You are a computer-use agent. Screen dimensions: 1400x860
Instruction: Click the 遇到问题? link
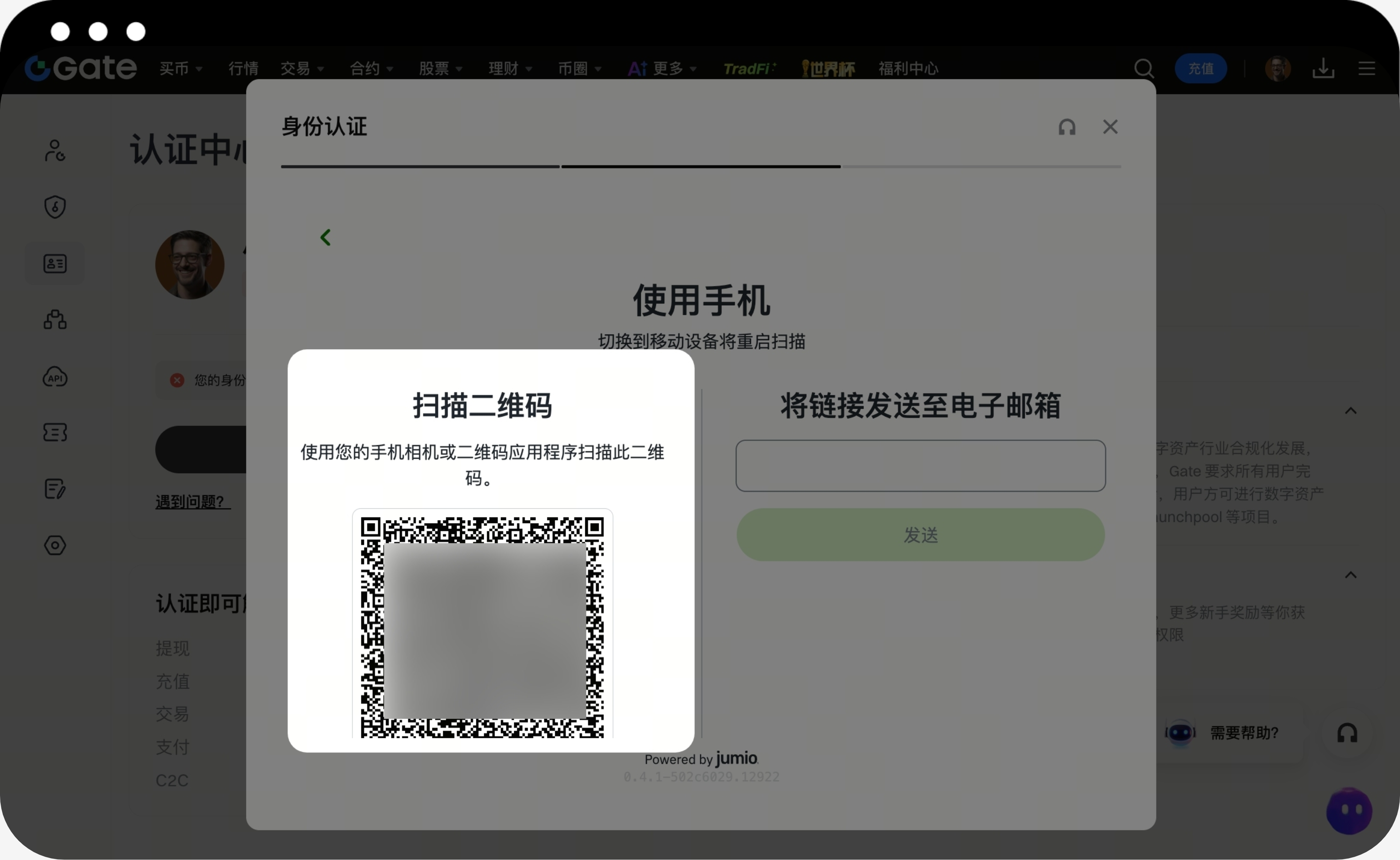coord(193,502)
